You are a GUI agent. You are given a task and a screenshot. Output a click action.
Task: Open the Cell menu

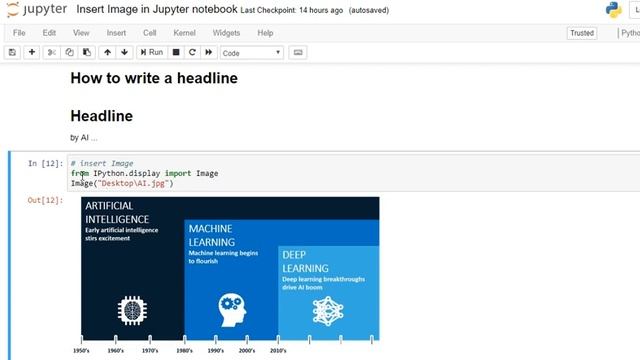[x=149, y=33]
